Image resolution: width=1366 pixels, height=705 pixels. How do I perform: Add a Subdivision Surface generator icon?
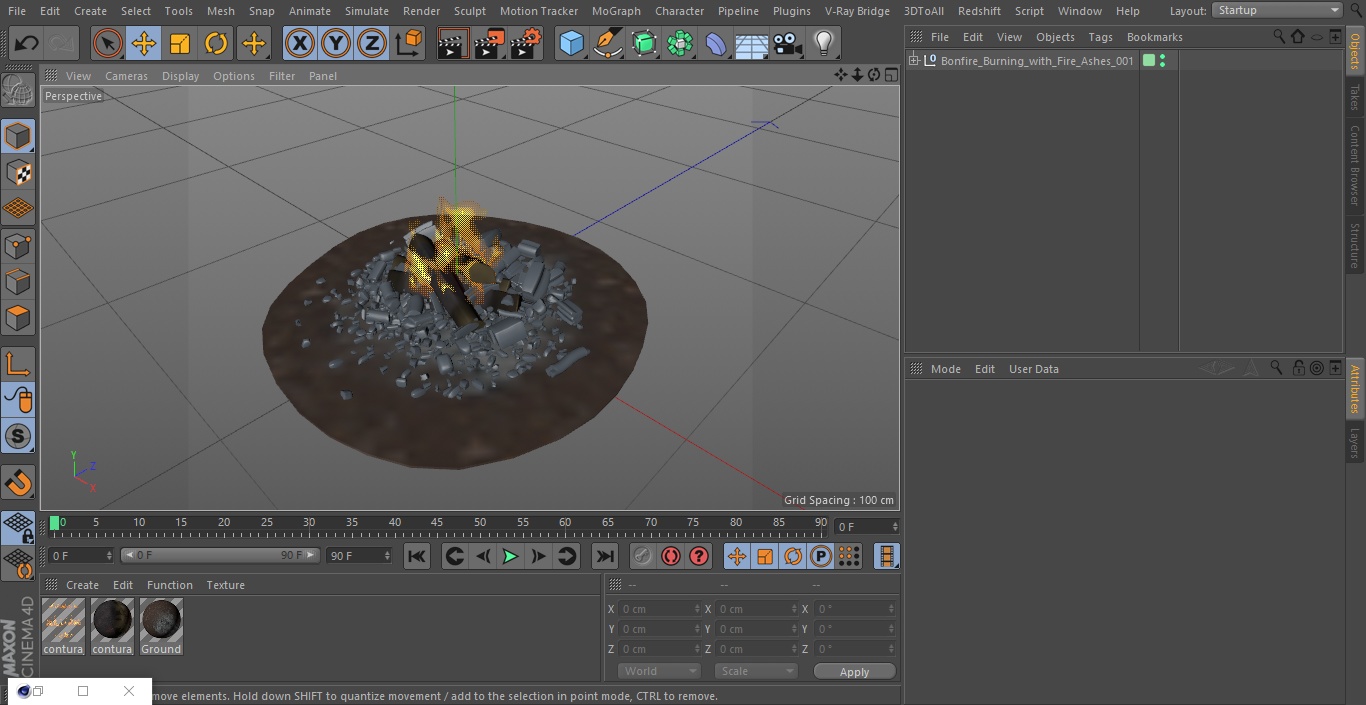(x=644, y=44)
